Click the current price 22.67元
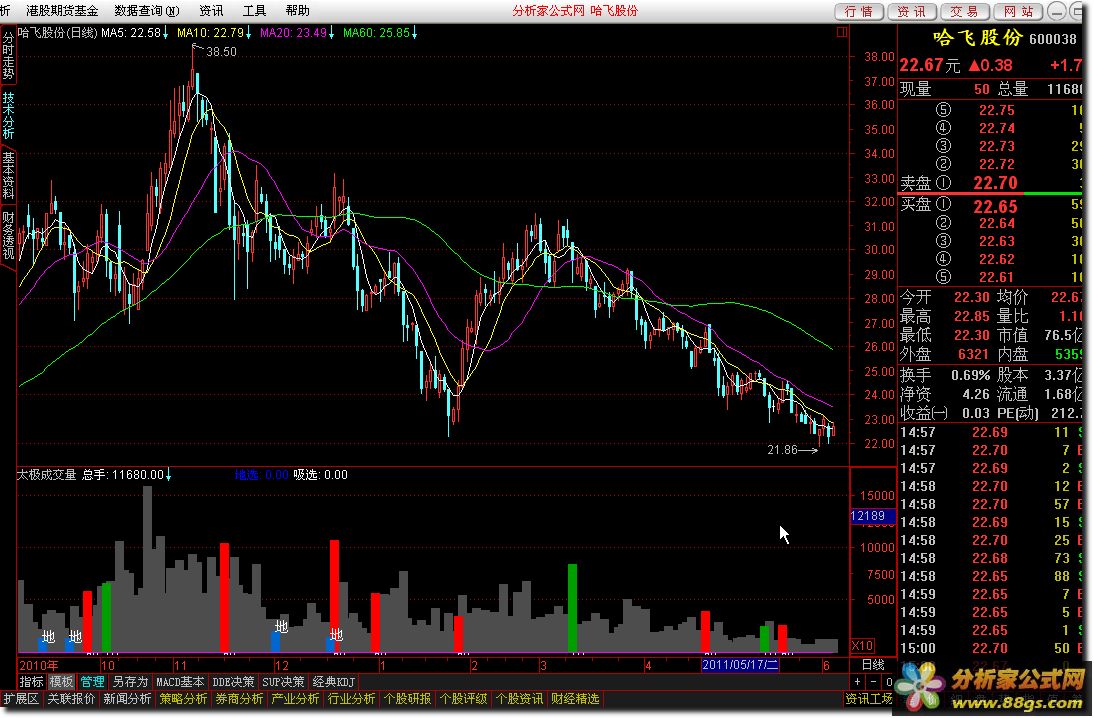1094x718 pixels. point(929,66)
